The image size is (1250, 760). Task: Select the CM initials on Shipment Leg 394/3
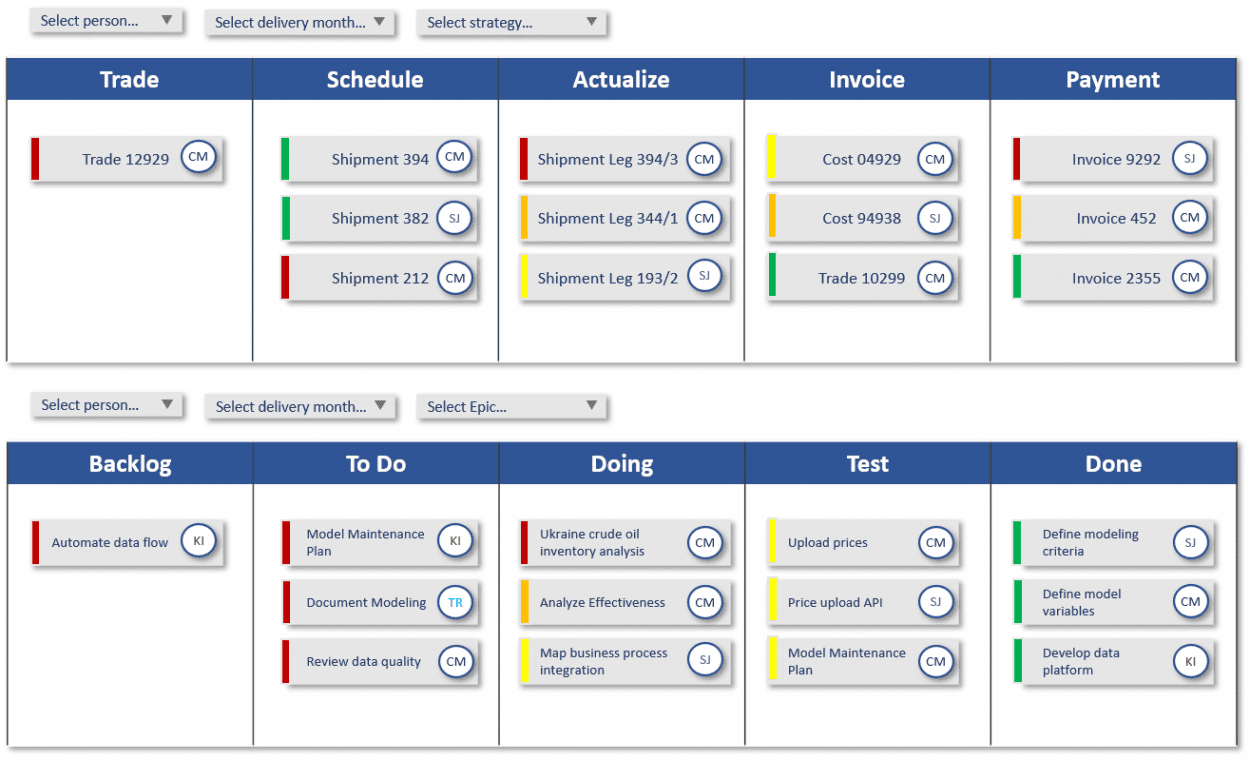tap(704, 158)
